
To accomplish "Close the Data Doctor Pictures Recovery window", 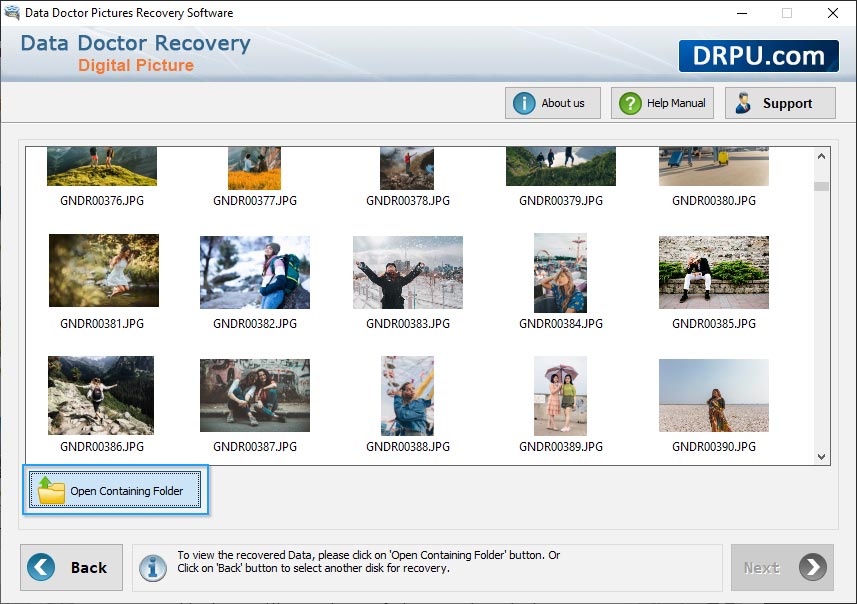I will tap(832, 13).
